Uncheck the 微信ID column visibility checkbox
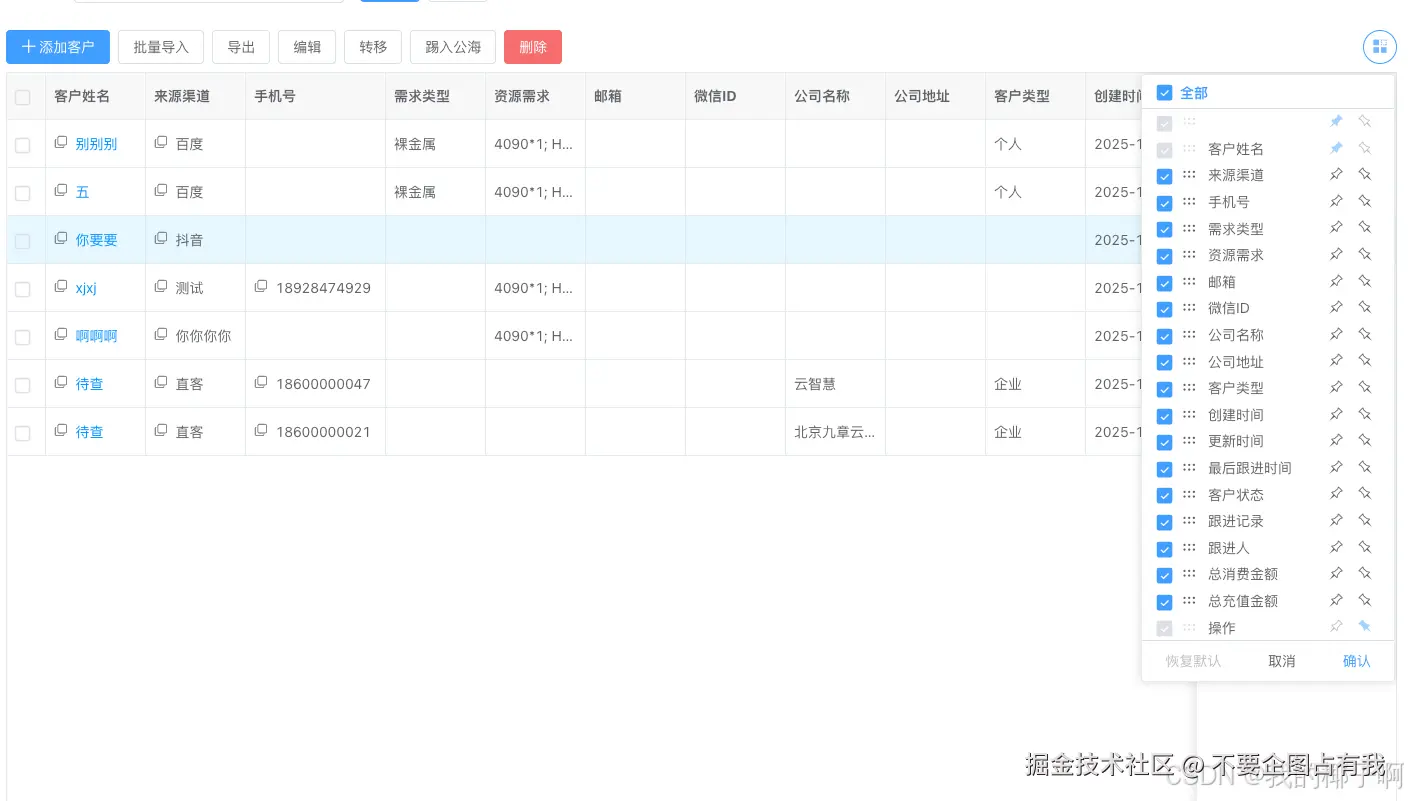 [x=1164, y=309]
